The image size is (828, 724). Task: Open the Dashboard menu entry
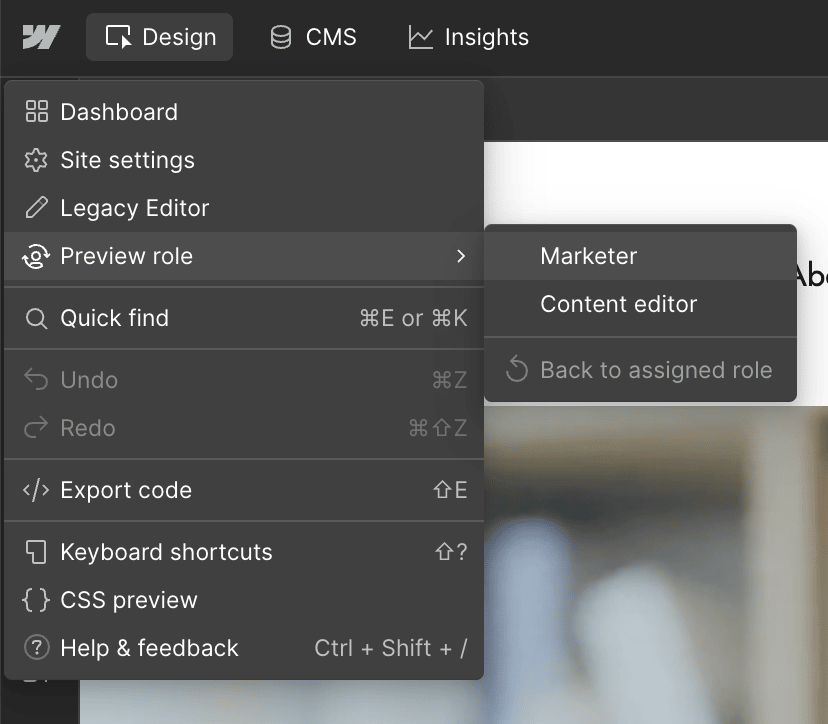pyautogui.click(x=119, y=112)
